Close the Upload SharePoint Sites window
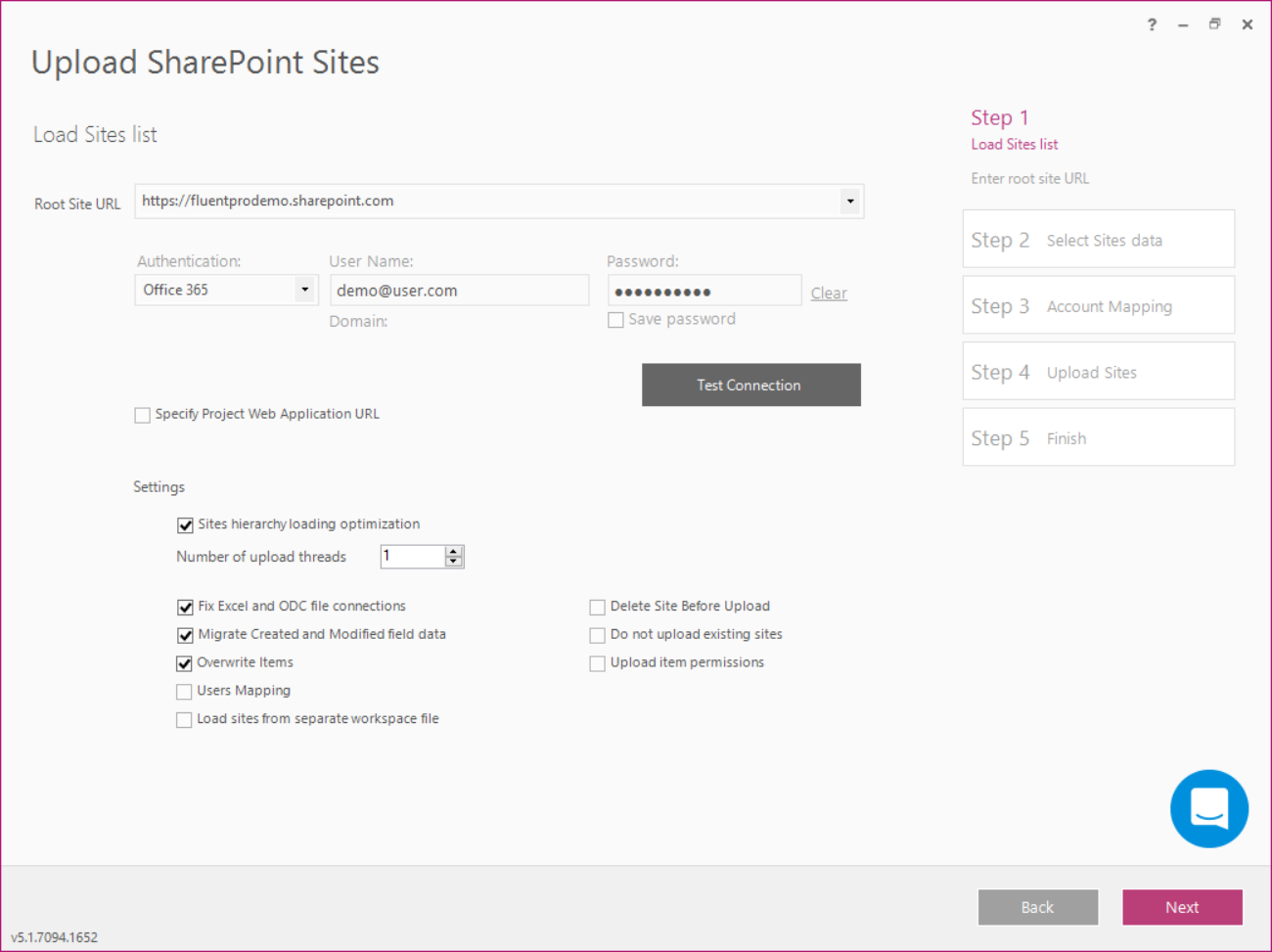The image size is (1272, 952). pyautogui.click(x=1247, y=24)
